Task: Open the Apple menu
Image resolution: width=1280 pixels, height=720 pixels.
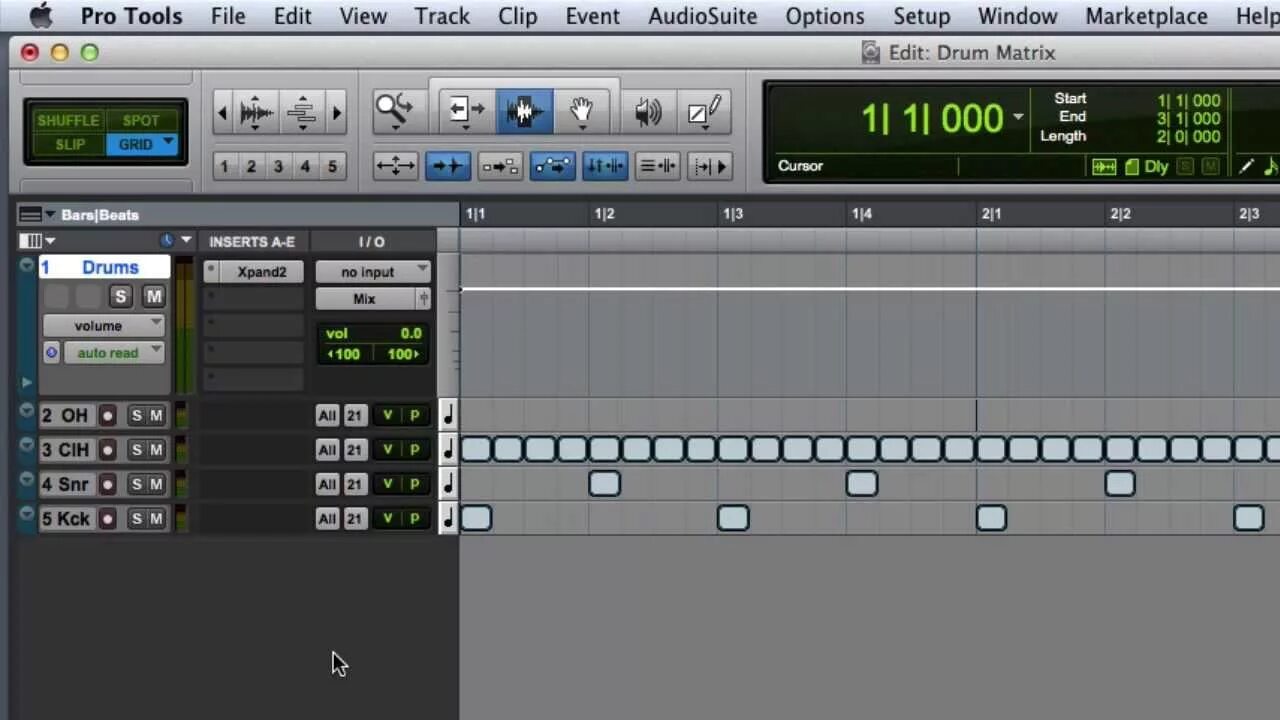Action: (40, 16)
